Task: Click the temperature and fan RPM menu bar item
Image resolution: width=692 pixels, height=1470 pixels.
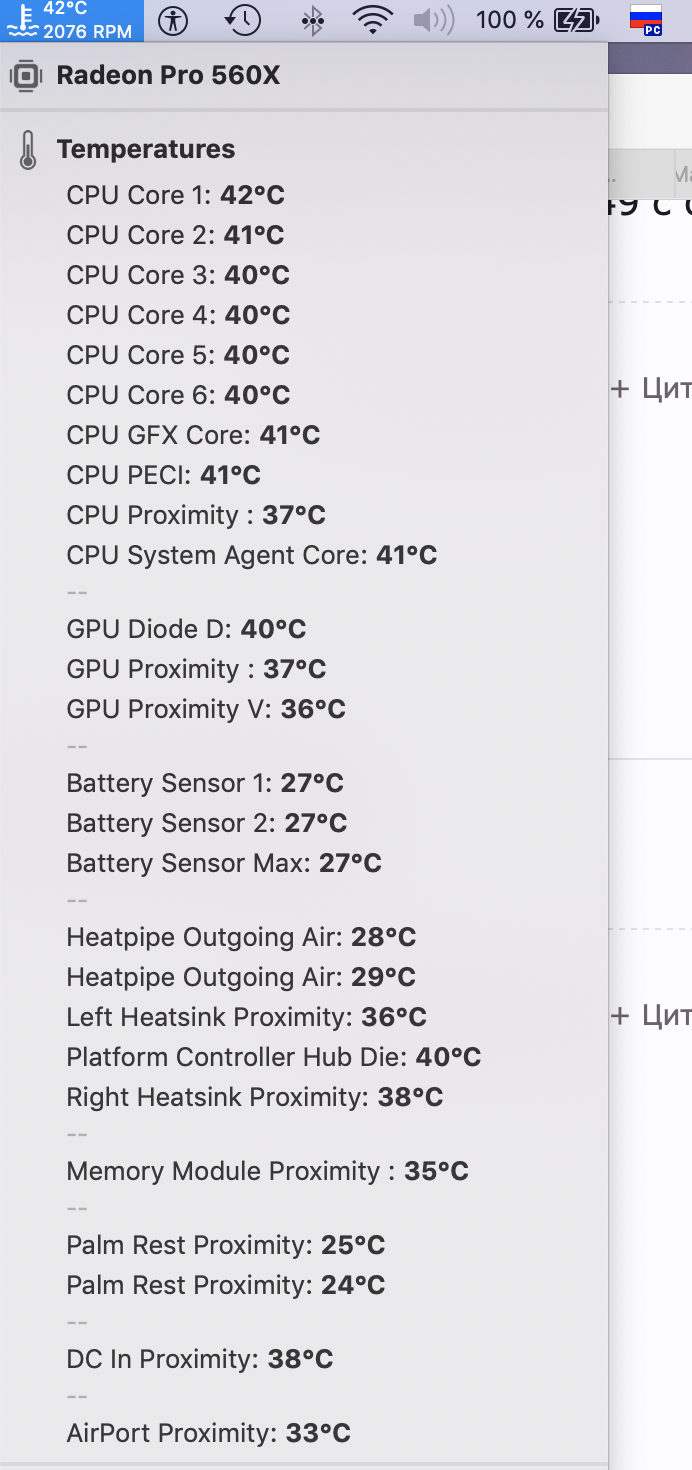Action: click(72, 20)
